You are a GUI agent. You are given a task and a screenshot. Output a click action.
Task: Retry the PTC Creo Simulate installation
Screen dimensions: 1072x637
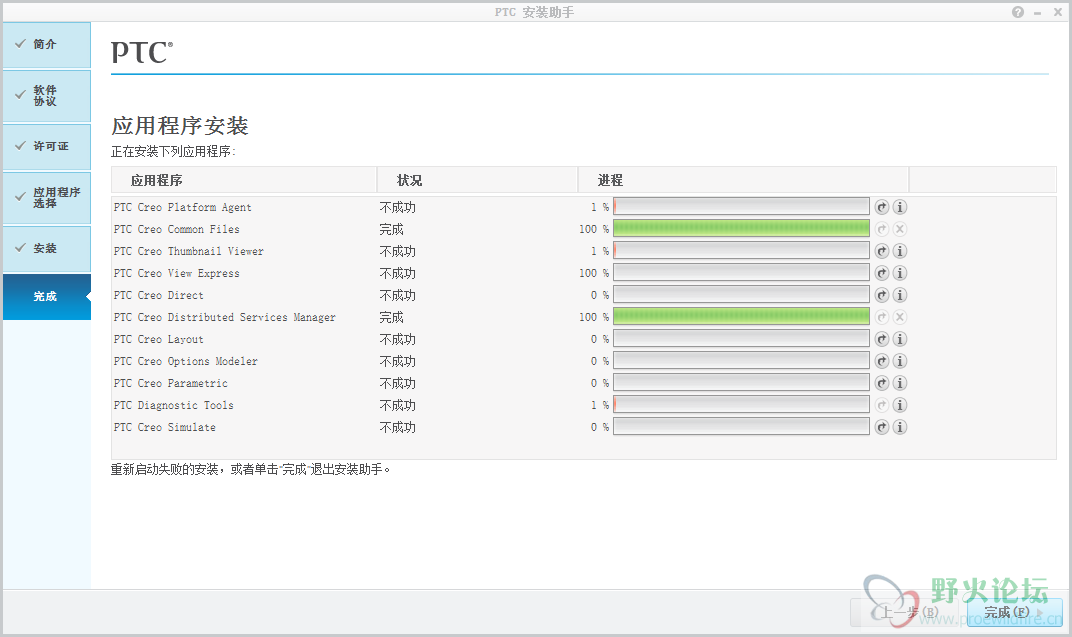pyautogui.click(x=882, y=426)
